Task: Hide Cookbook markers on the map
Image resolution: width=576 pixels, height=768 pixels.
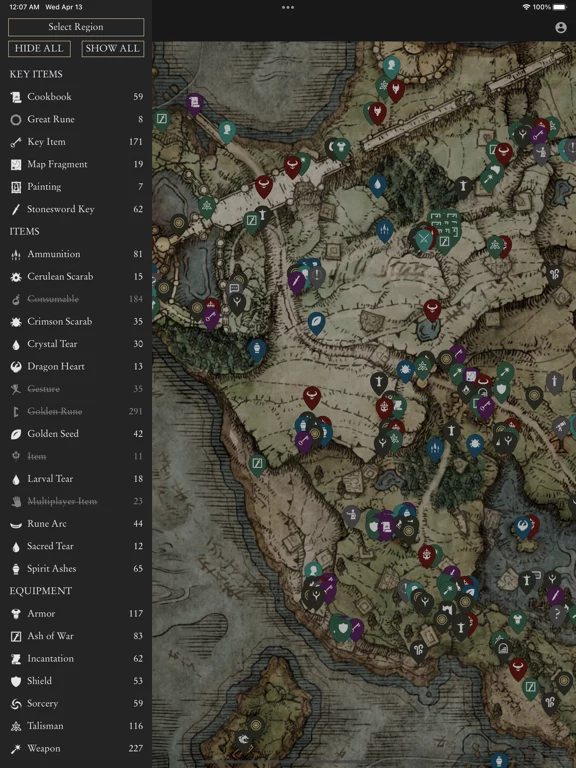Action: (76, 96)
